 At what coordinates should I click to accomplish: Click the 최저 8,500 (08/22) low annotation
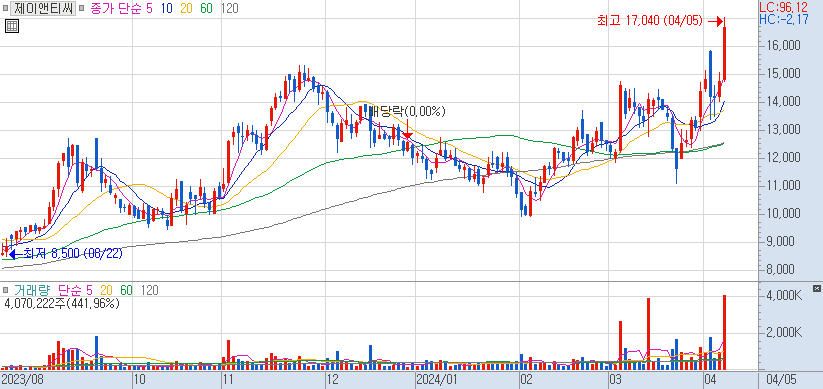tap(73, 254)
